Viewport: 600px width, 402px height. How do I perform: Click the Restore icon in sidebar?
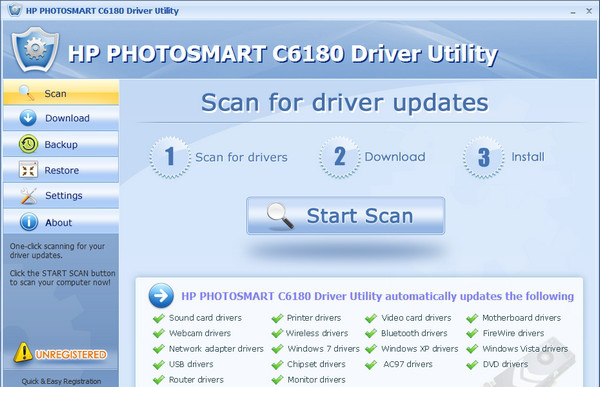tap(28, 170)
